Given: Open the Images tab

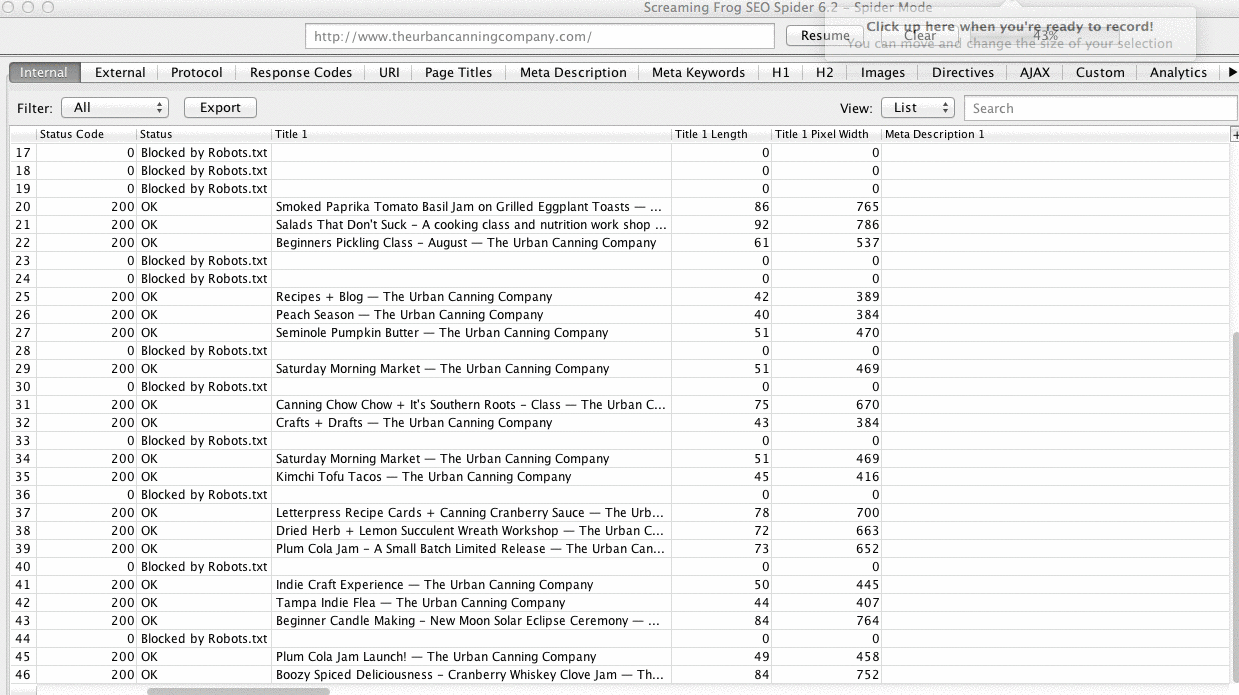Looking at the screenshot, I should click(x=883, y=72).
